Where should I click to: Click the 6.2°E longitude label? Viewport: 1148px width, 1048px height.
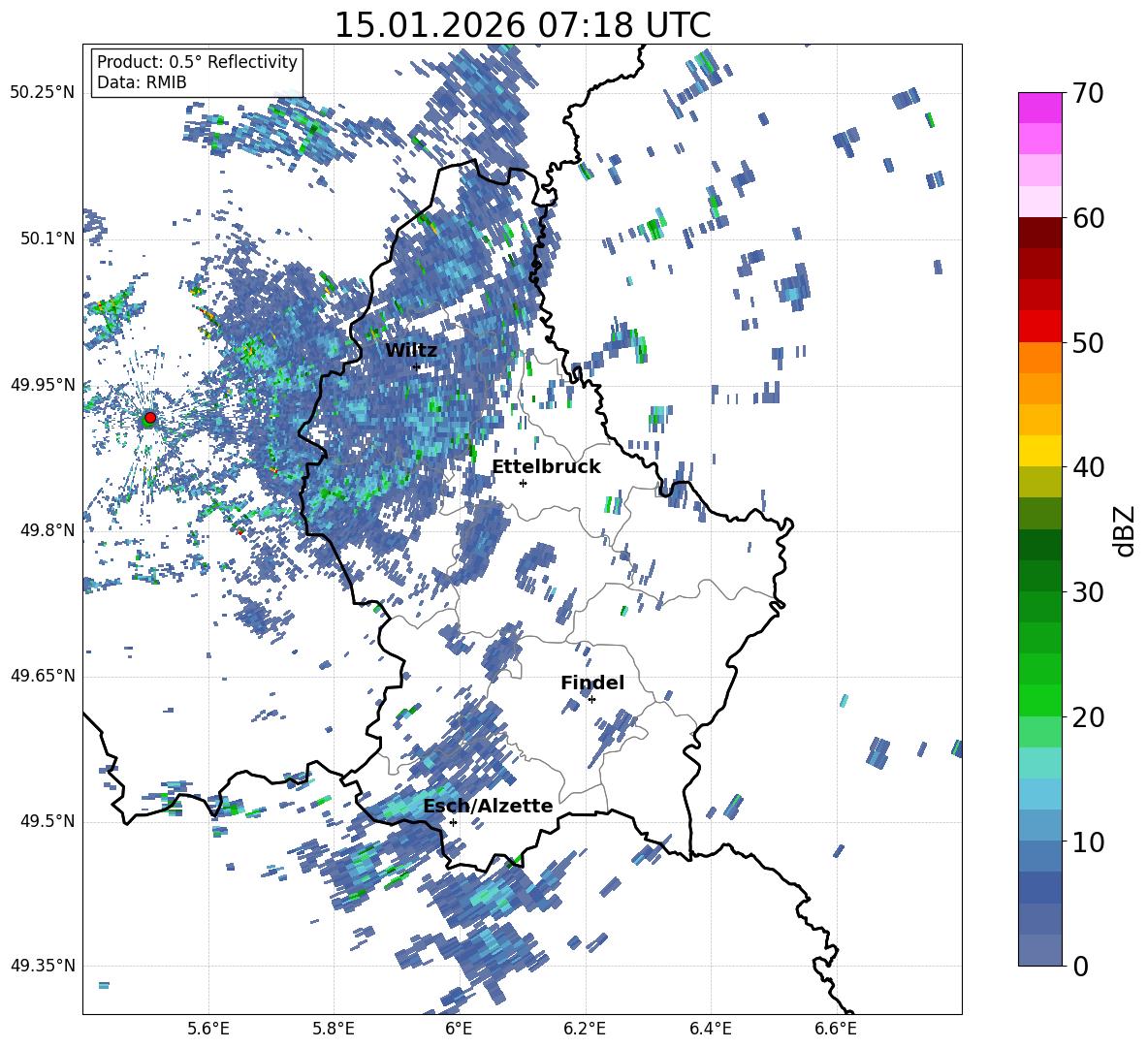tap(585, 1029)
